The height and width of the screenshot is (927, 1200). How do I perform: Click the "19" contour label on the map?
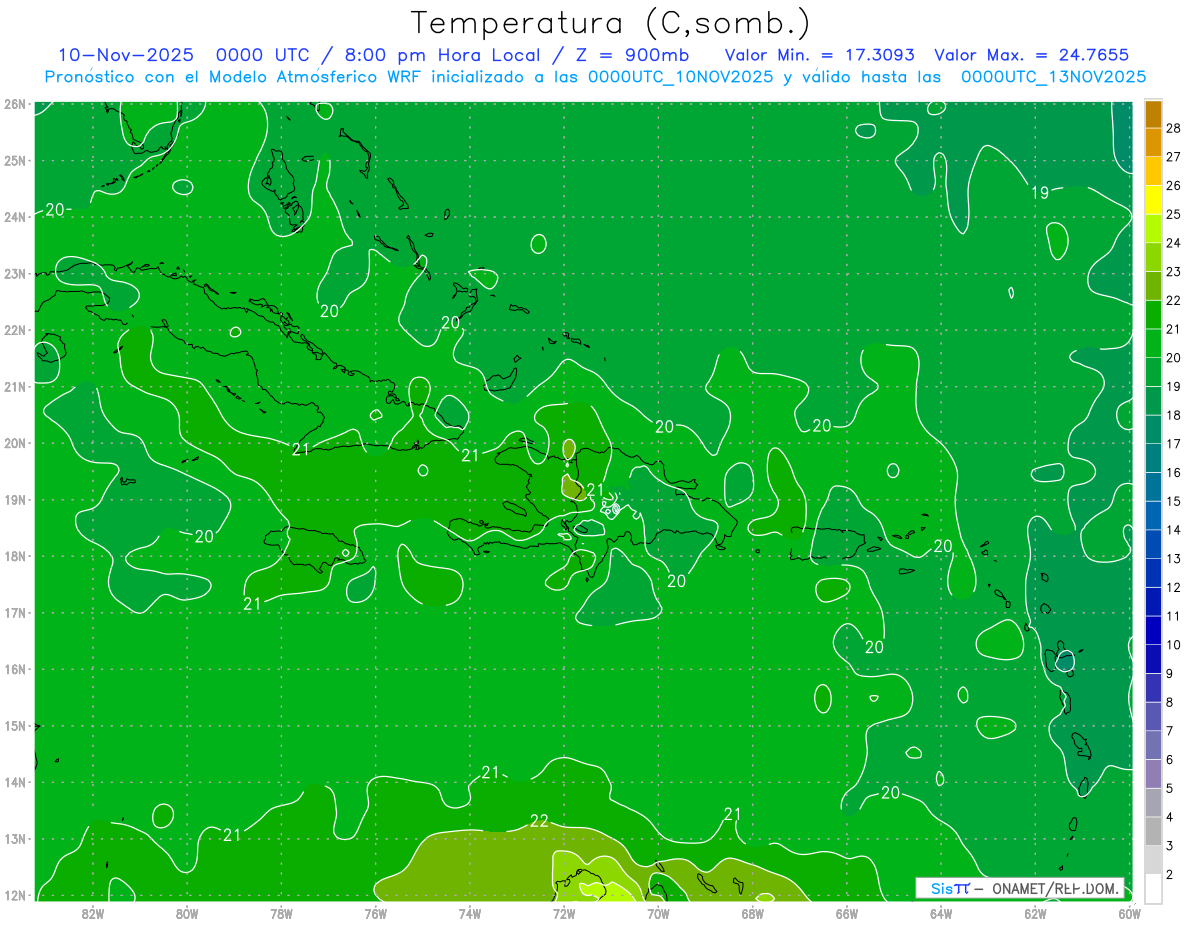1040,192
